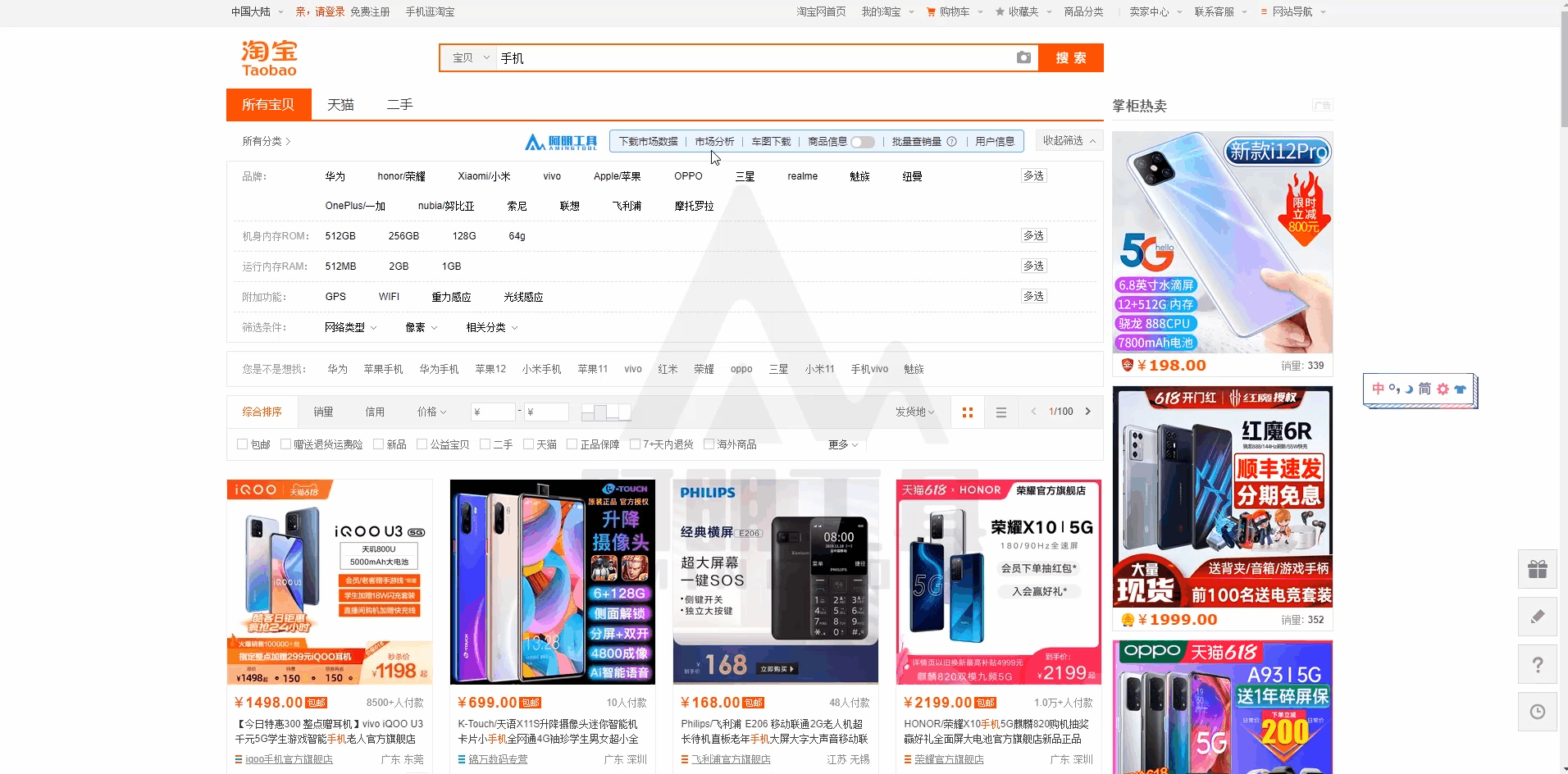Click the minimum price input field
The height and width of the screenshot is (774, 1568).
(493, 412)
